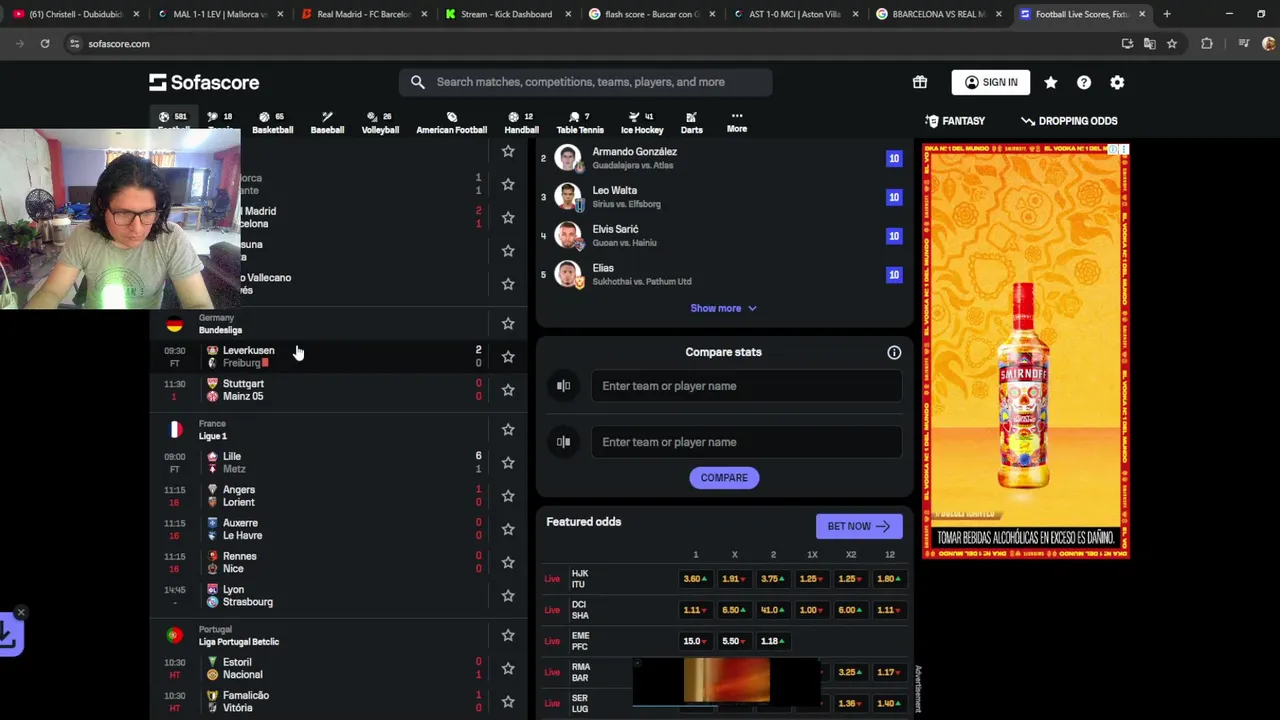Open the gift rewards icon

[920, 82]
